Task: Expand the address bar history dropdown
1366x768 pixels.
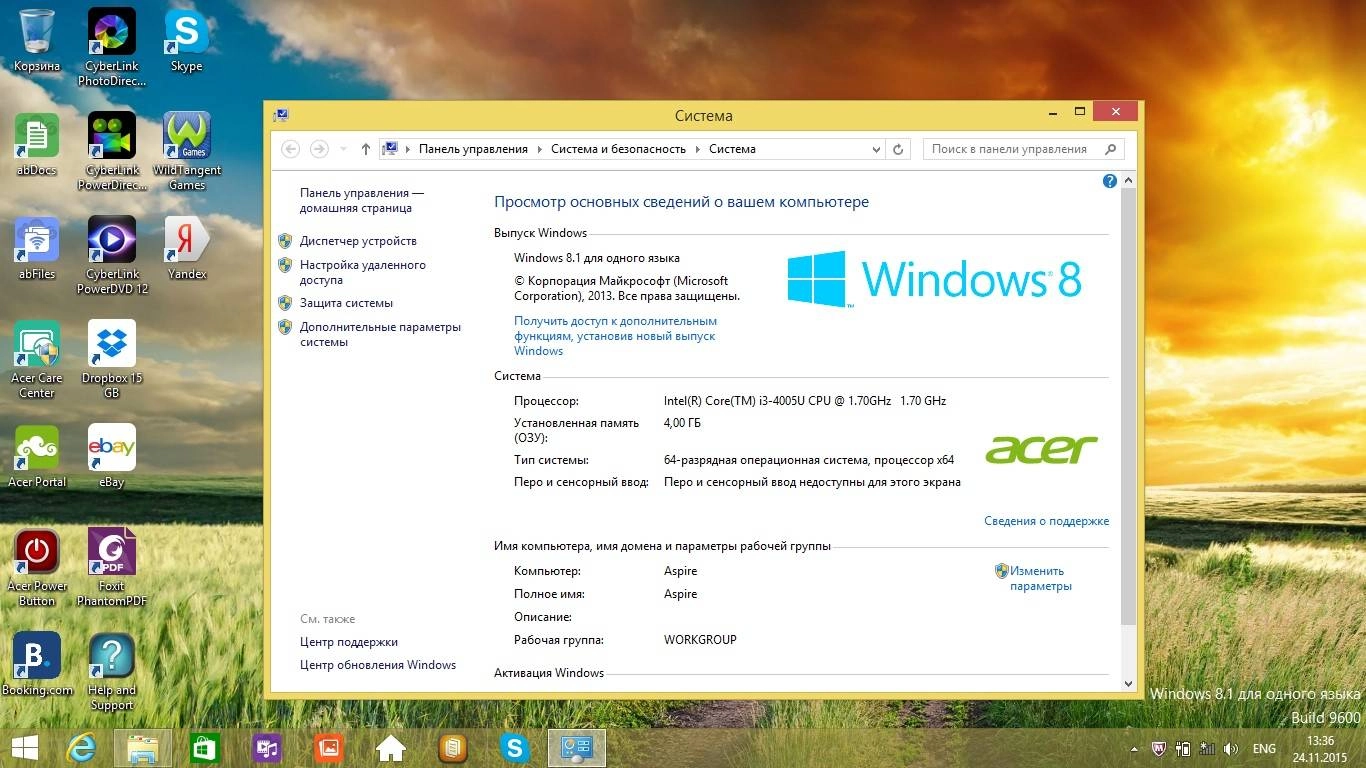Action: point(877,149)
